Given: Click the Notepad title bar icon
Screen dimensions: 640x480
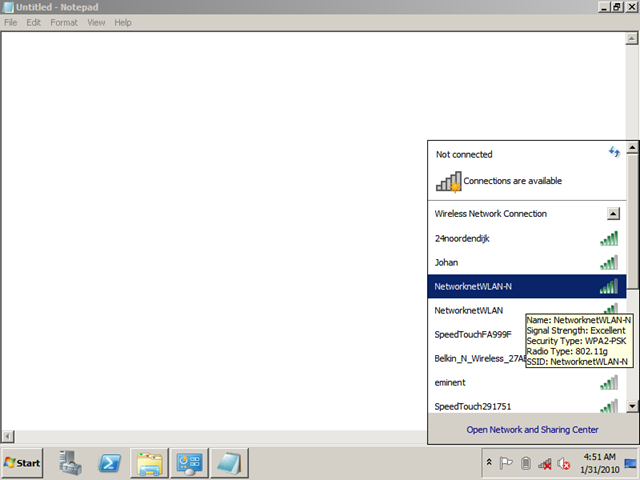Looking at the screenshot, I should point(8,7).
